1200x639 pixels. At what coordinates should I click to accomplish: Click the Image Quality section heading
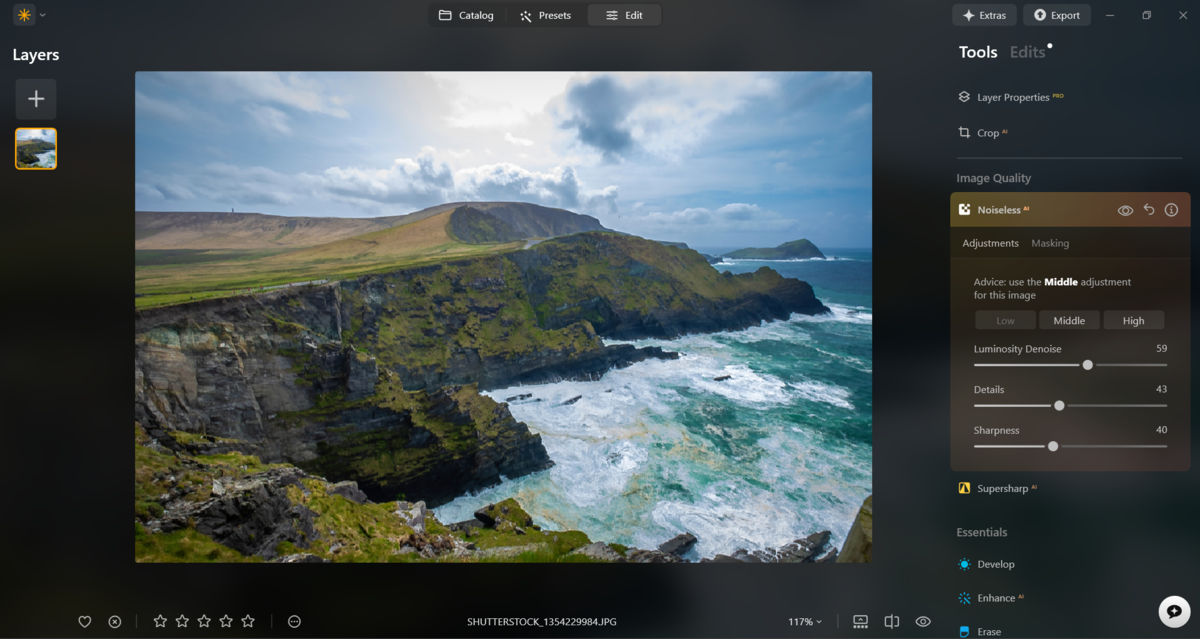coord(993,178)
